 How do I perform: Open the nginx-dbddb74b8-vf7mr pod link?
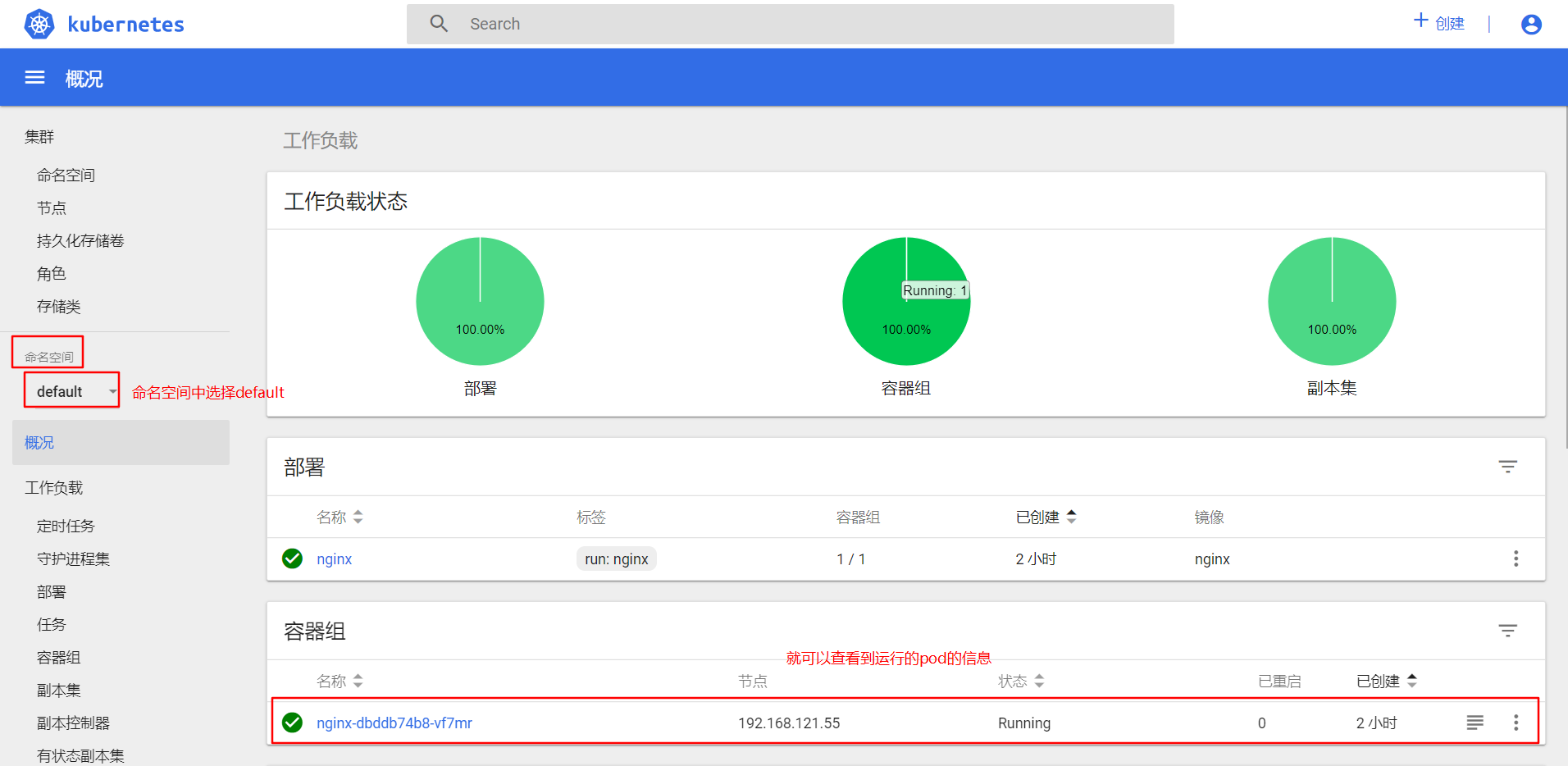pos(394,723)
